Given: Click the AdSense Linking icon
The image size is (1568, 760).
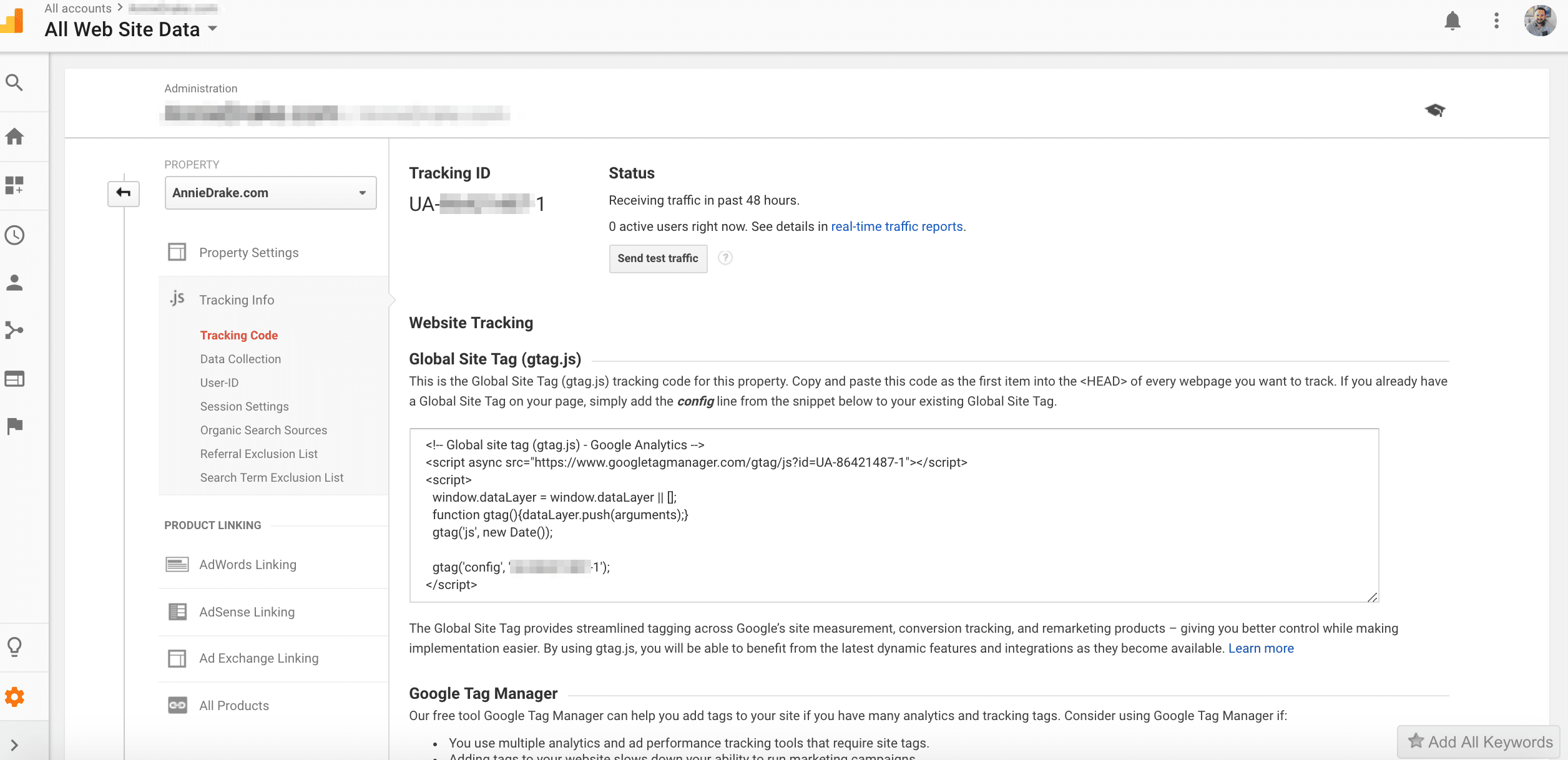Looking at the screenshot, I should pos(177,611).
